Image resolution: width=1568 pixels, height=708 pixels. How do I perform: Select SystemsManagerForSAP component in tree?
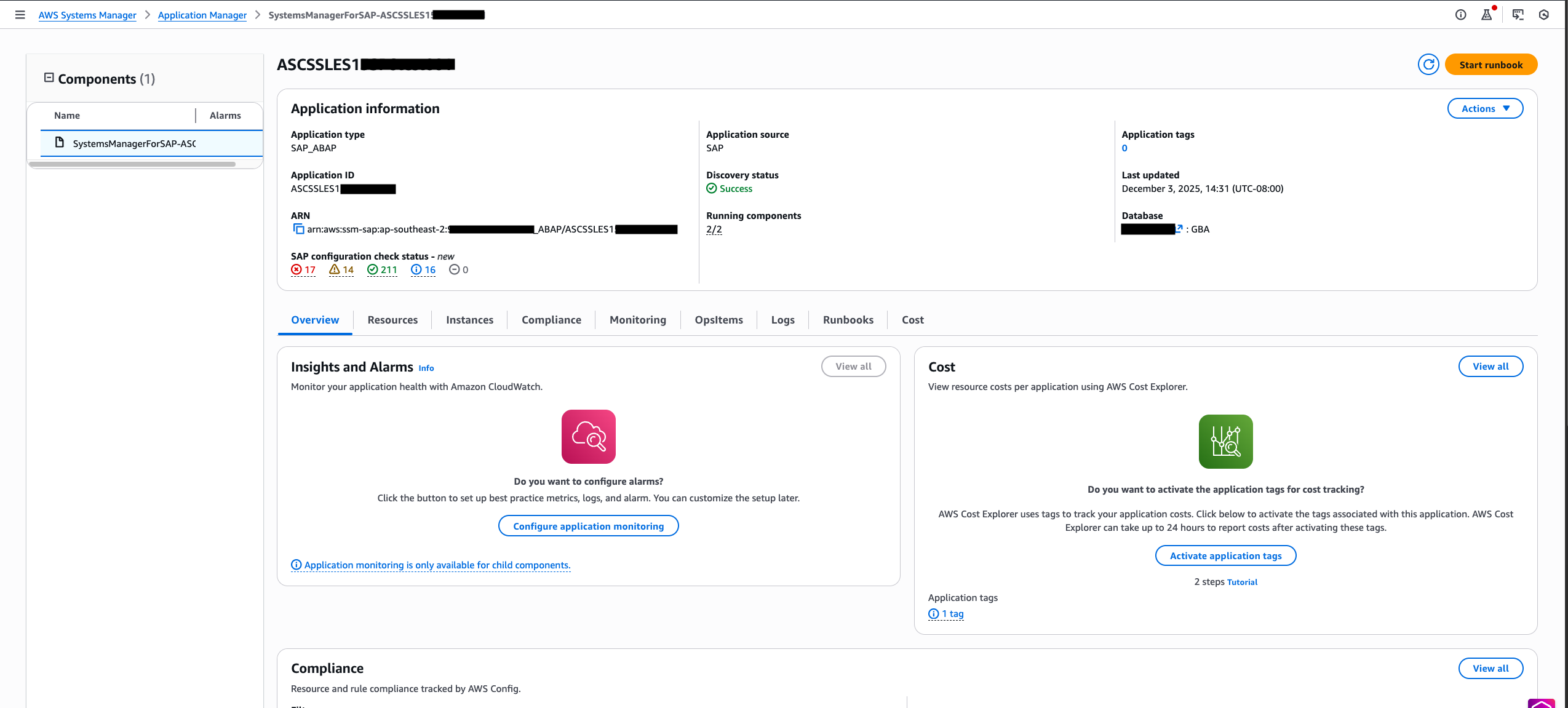point(134,144)
